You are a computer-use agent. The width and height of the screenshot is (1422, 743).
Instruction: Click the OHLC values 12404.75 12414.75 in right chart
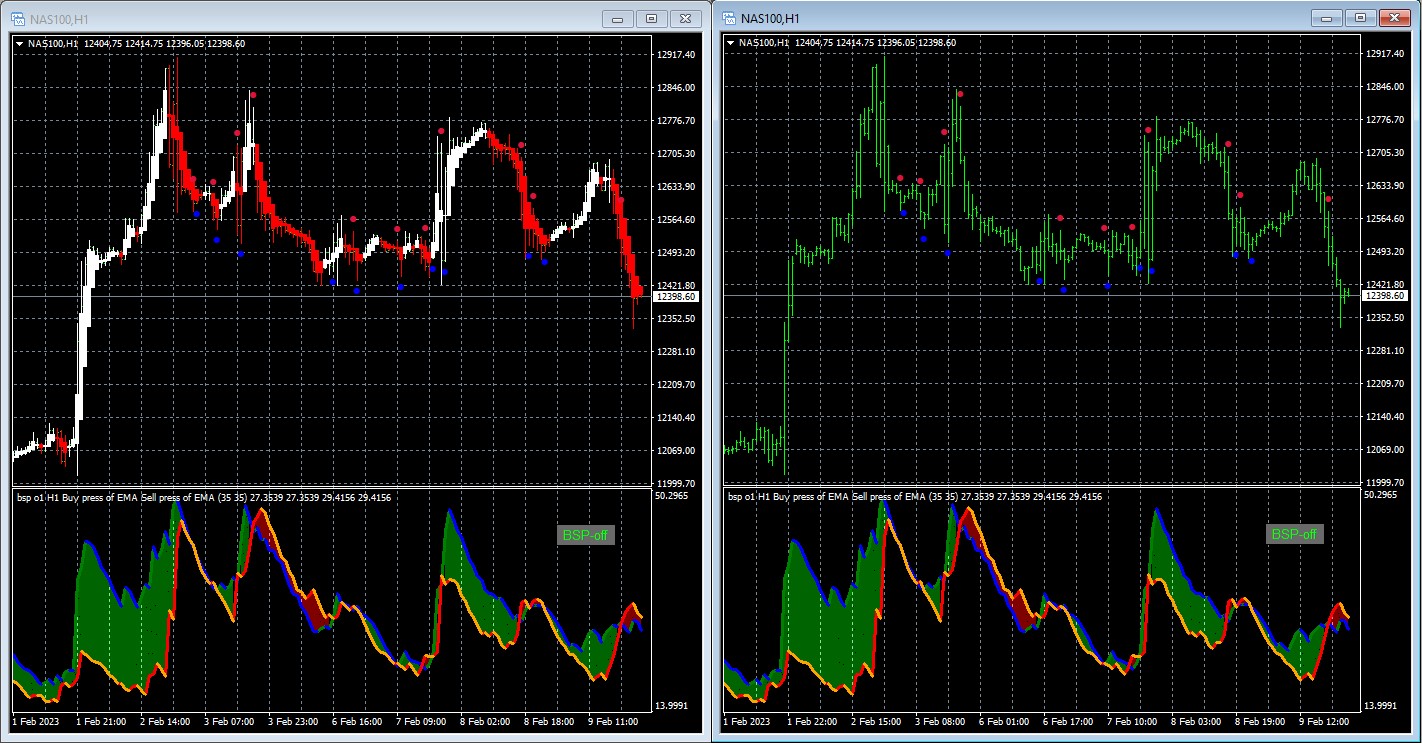[834, 43]
